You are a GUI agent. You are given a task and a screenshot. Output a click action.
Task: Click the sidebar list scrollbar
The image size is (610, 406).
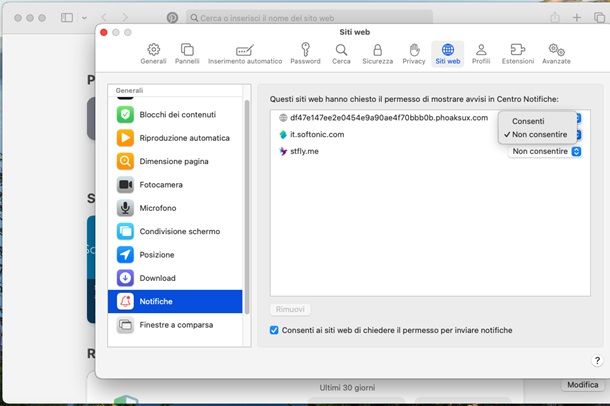coord(247,206)
